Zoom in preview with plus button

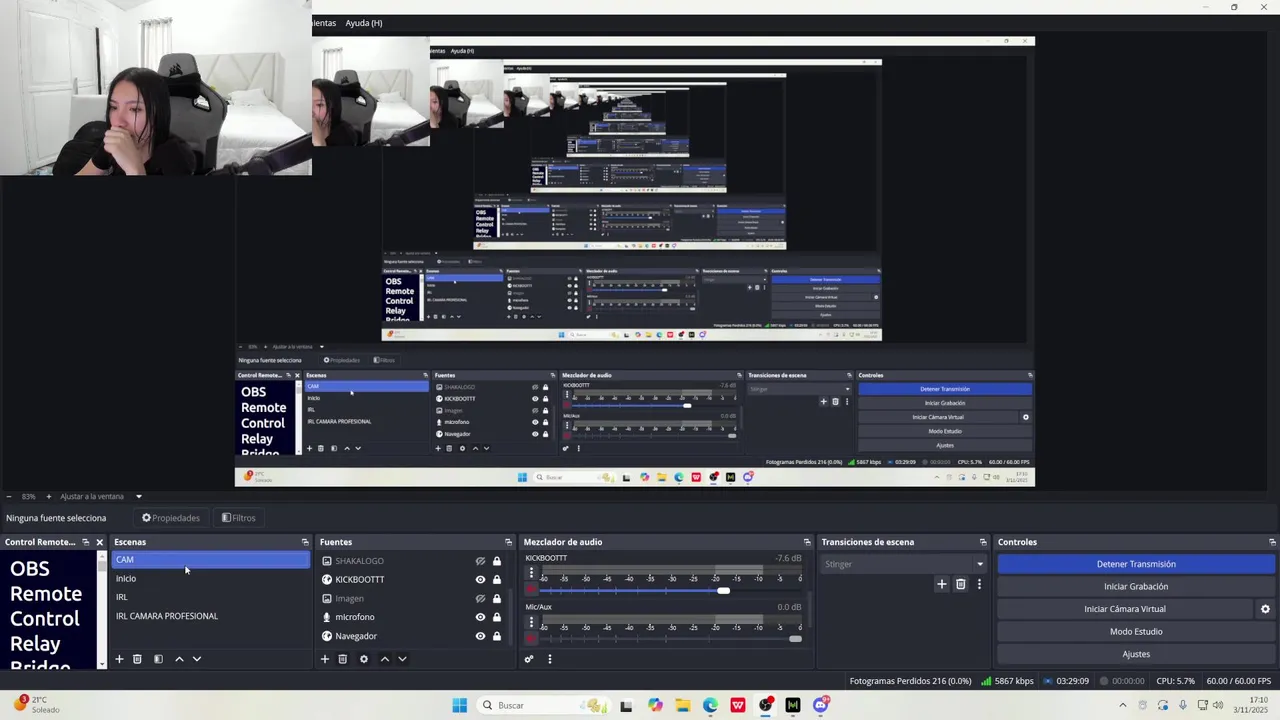point(48,496)
